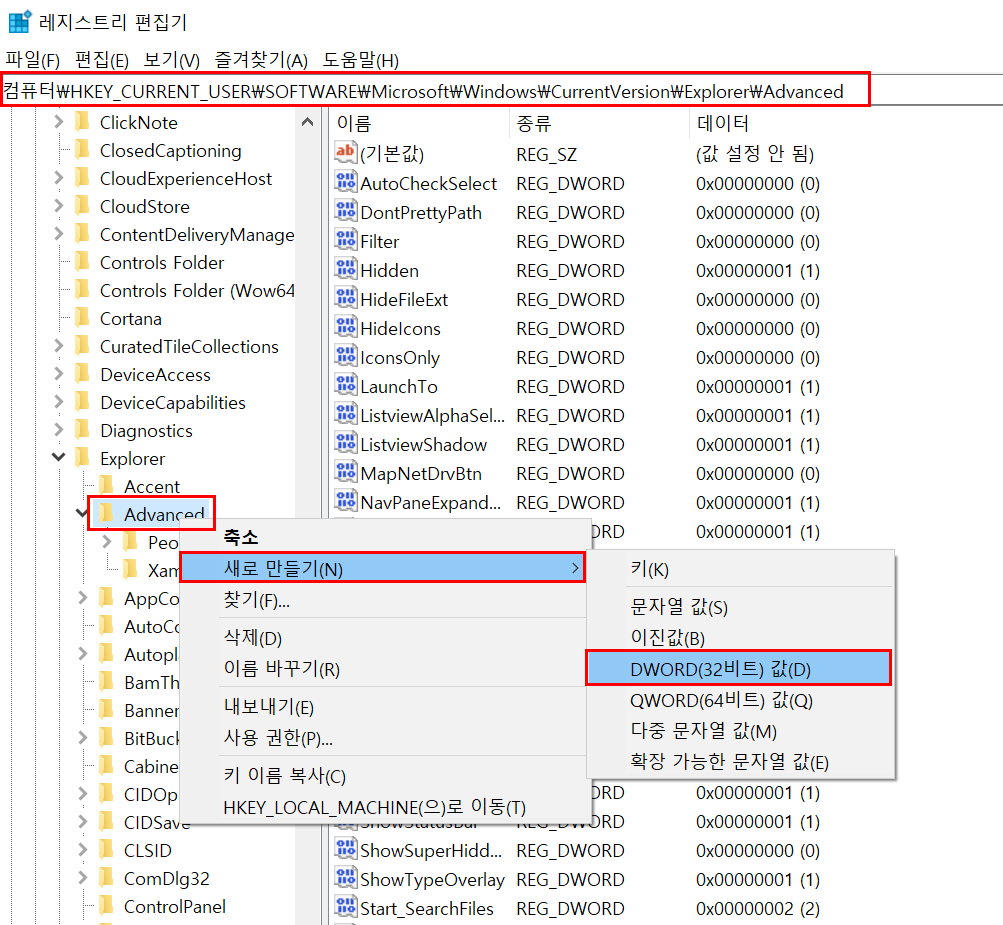
Task: Open the 도움말(H) menu
Action: (361, 60)
